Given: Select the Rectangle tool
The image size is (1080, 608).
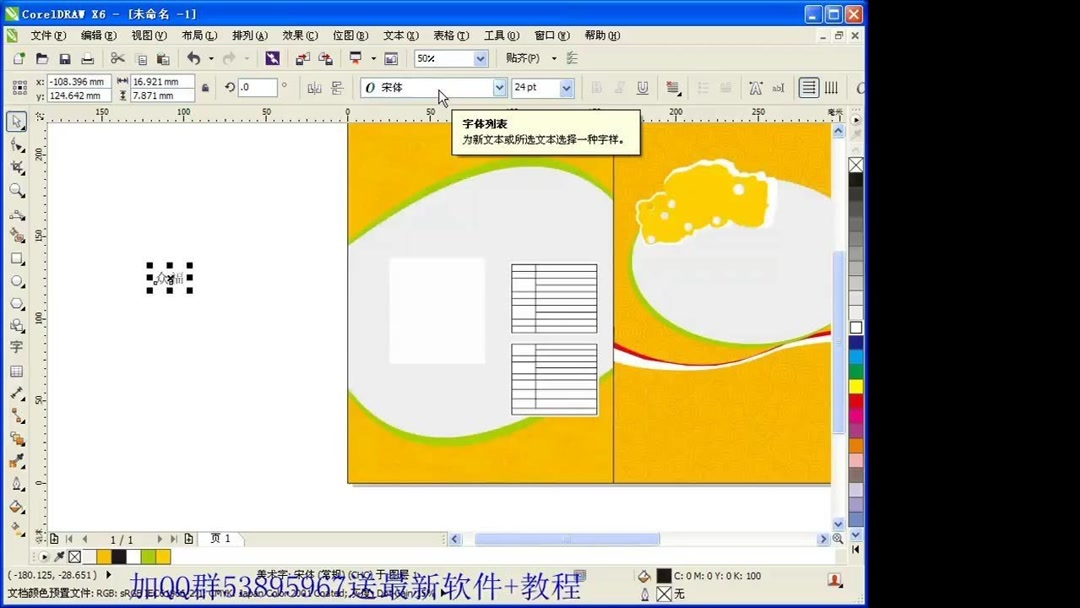Looking at the screenshot, I should [x=16, y=258].
